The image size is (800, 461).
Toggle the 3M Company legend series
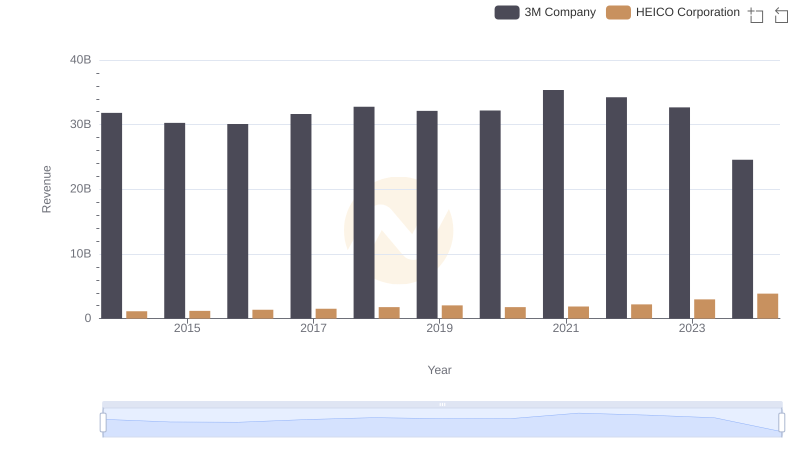[x=545, y=12]
